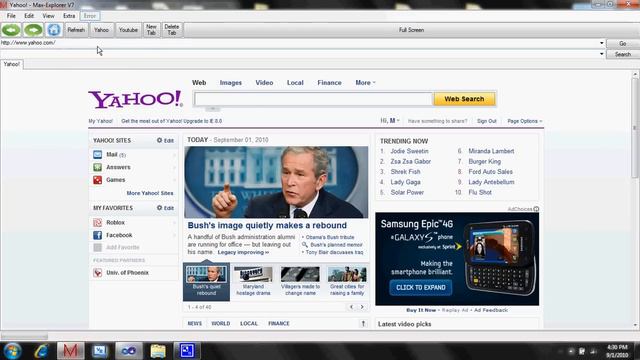
Task: Expand the search bar dropdown arrow
Action: (602, 54)
